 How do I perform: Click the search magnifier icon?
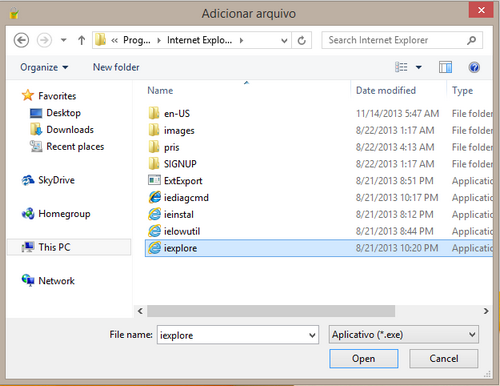pos(471,40)
